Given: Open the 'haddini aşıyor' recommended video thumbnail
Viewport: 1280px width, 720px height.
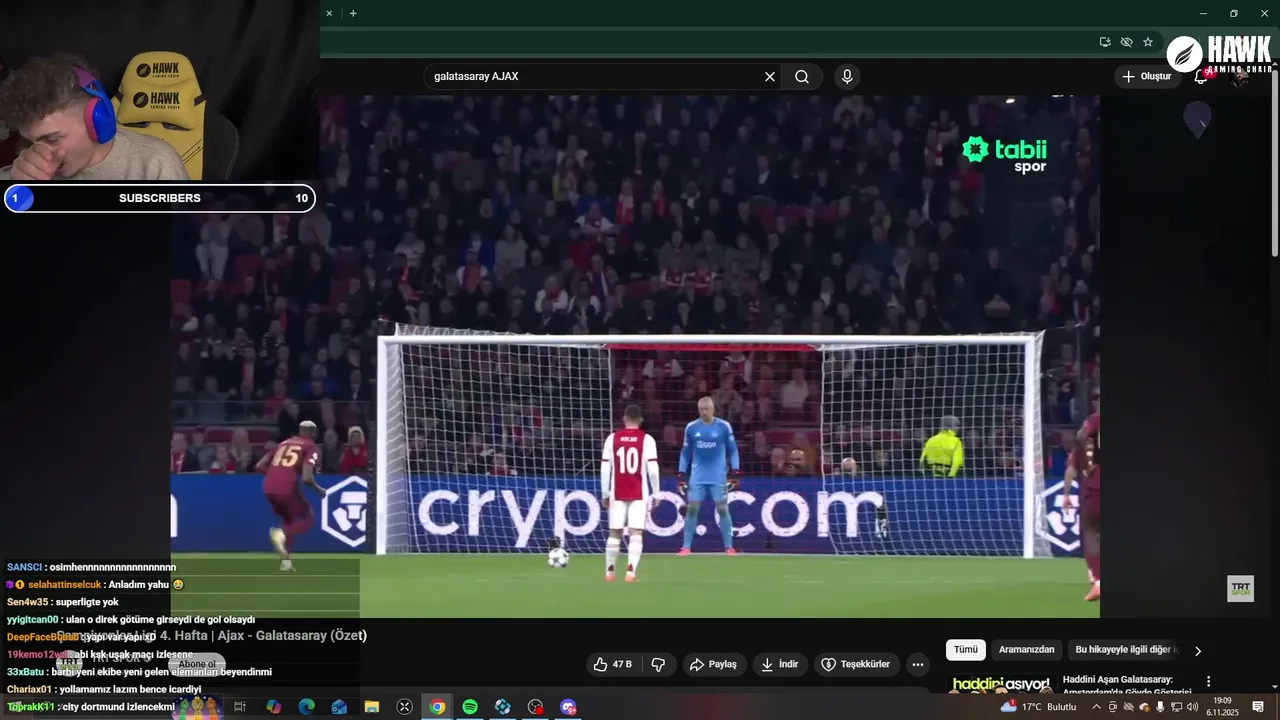Looking at the screenshot, I should [x=1001, y=684].
